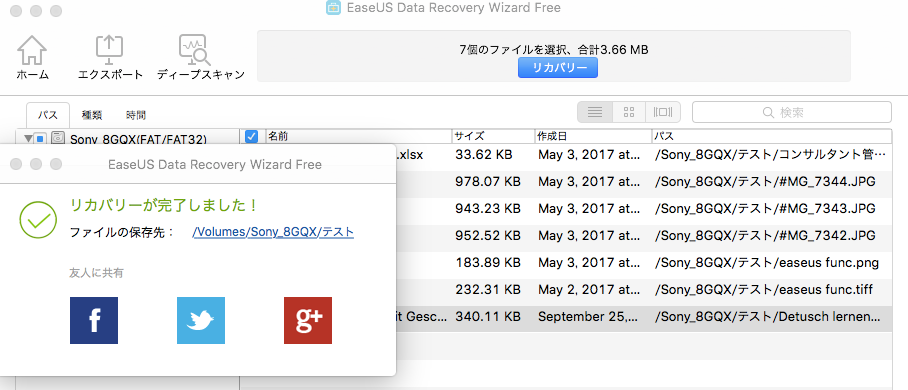
Task: Click the 検索 search field
Action: tap(792, 112)
